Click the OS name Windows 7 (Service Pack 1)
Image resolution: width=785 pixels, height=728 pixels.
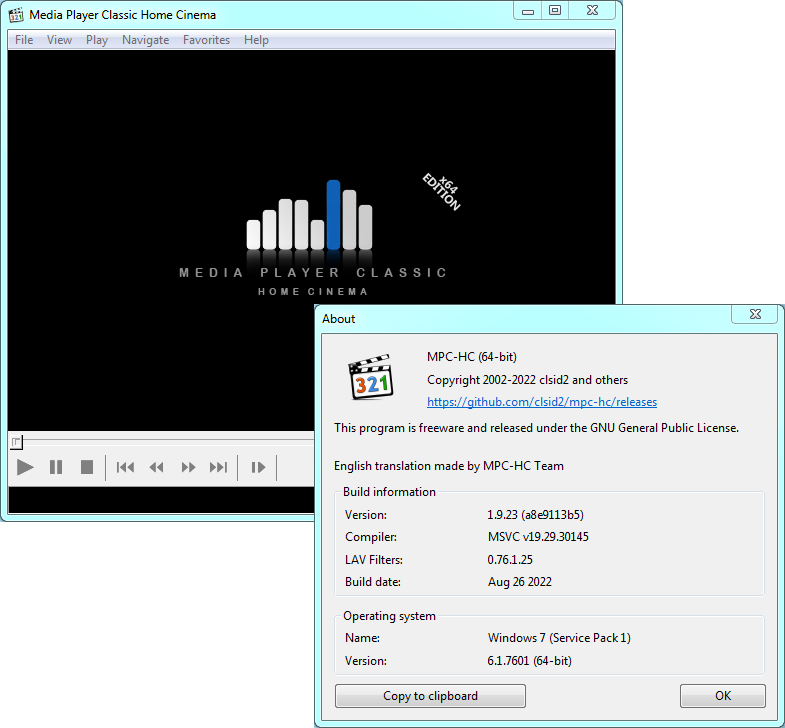tap(559, 638)
